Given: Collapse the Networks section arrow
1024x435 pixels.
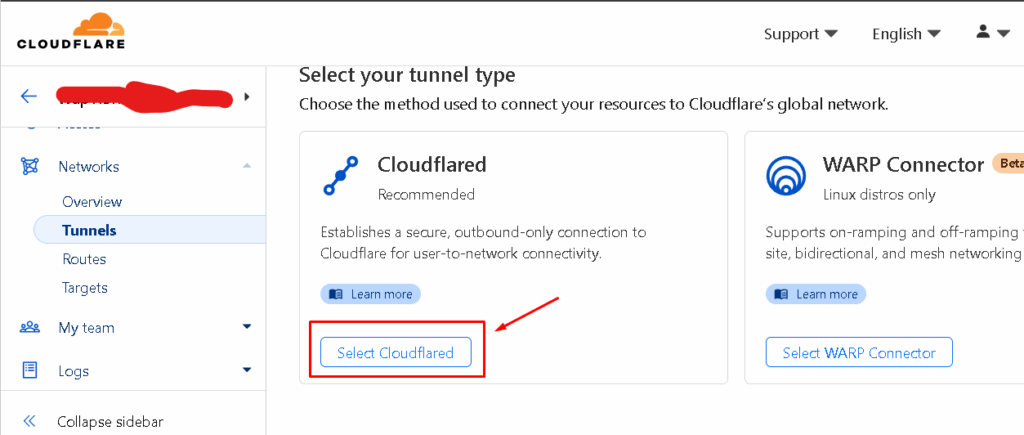Looking at the screenshot, I should (247, 167).
